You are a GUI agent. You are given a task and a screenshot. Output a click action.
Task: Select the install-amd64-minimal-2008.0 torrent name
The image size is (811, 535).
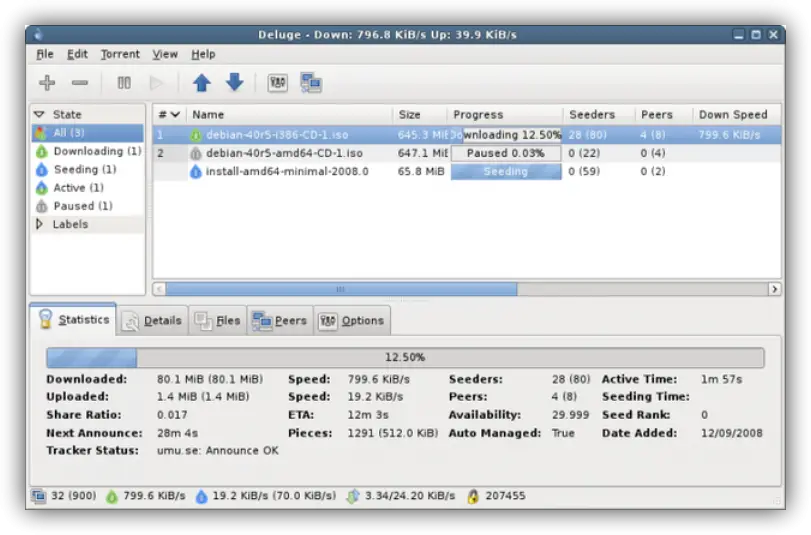[287, 171]
